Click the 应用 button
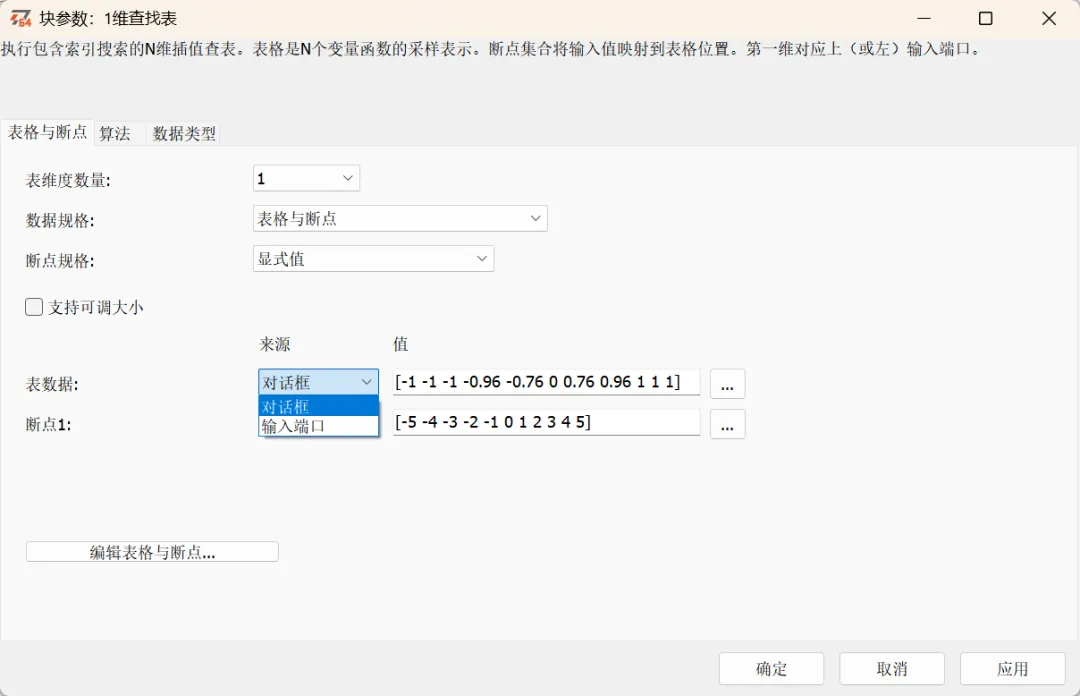The height and width of the screenshot is (696, 1080). click(1013, 668)
